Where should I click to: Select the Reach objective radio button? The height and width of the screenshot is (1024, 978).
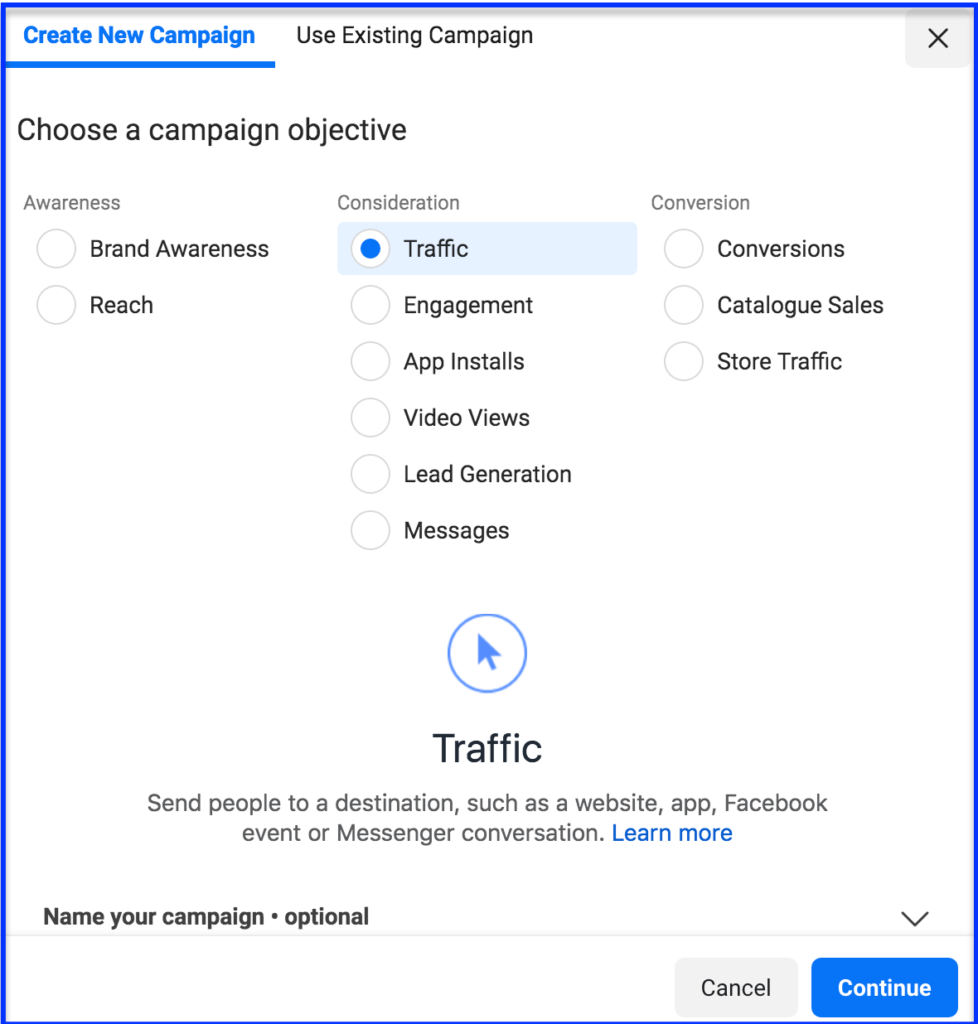(x=57, y=305)
